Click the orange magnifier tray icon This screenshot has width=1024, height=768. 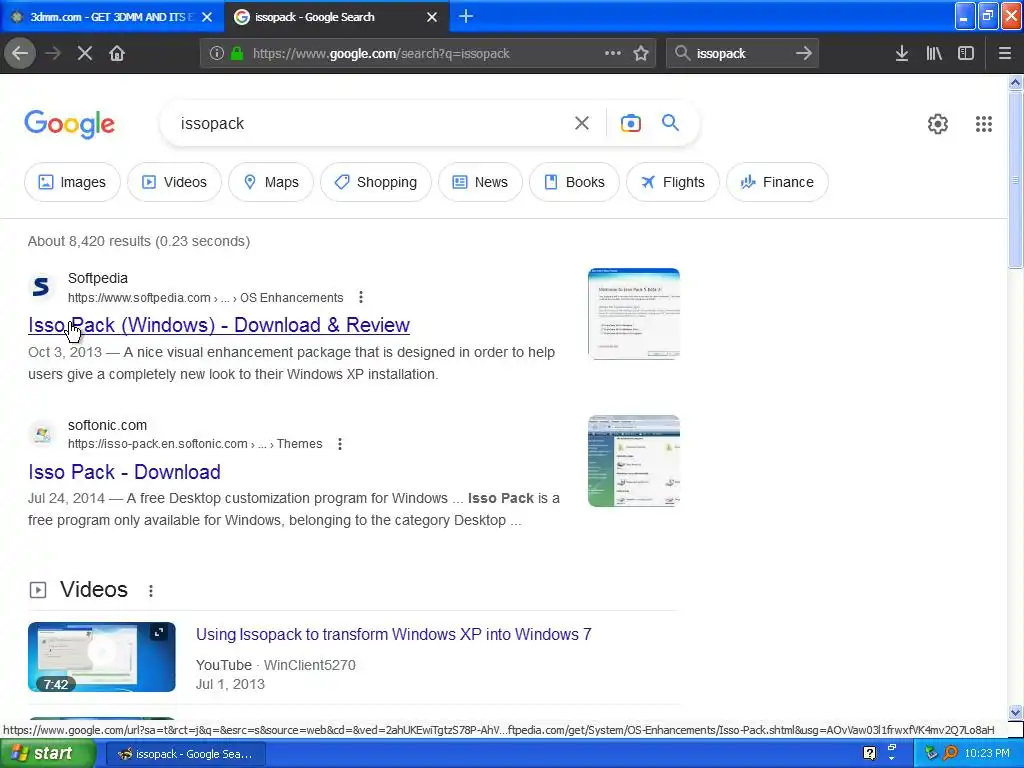[x=950, y=754]
